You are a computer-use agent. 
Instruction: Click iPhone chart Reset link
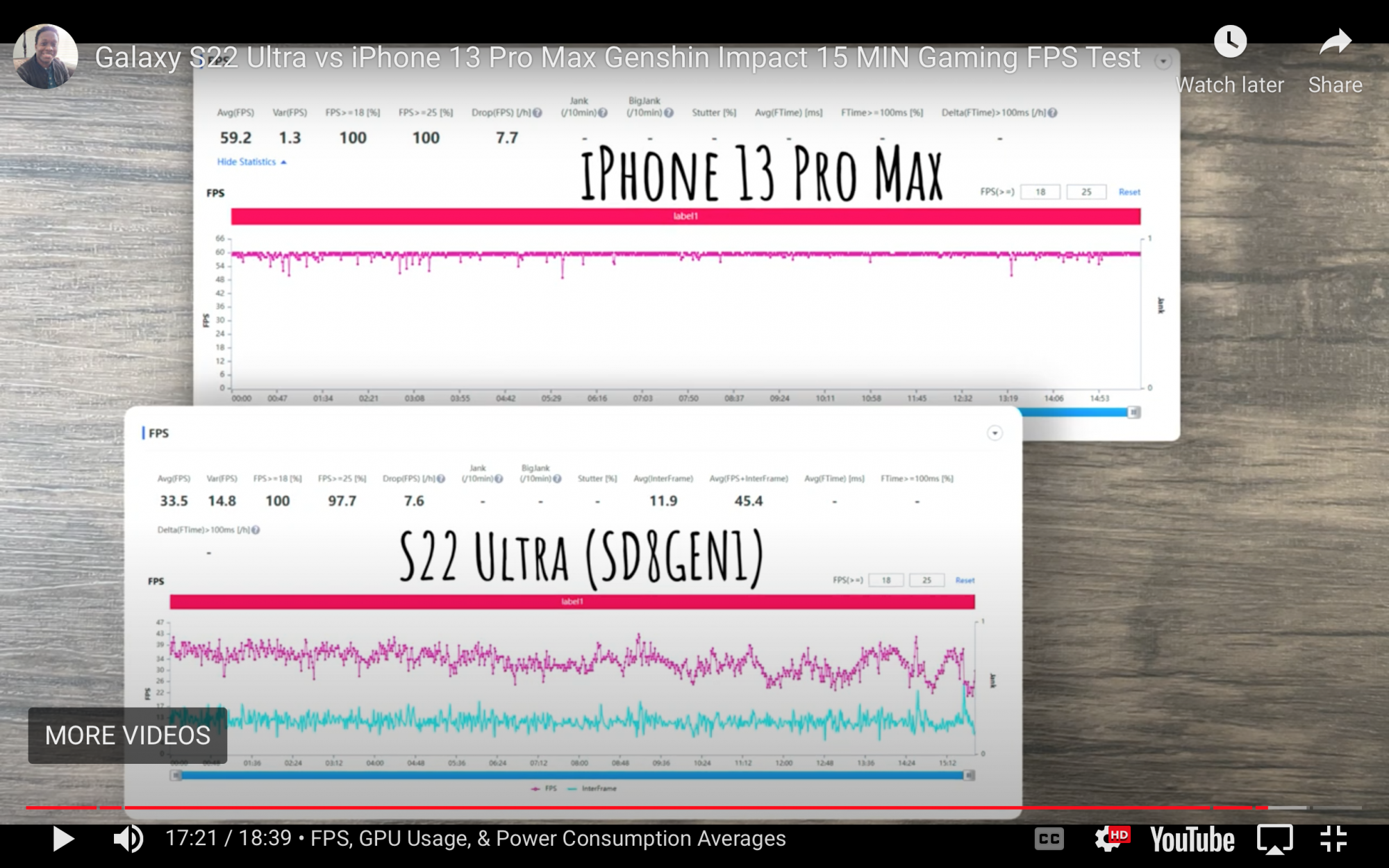(1129, 192)
